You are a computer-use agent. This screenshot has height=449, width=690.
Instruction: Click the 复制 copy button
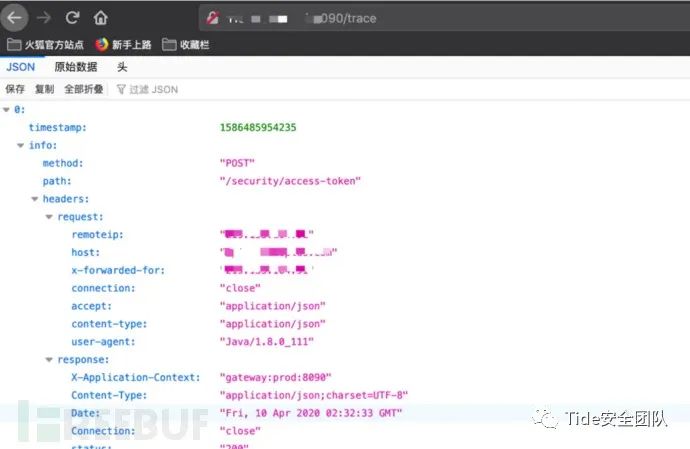[44, 89]
